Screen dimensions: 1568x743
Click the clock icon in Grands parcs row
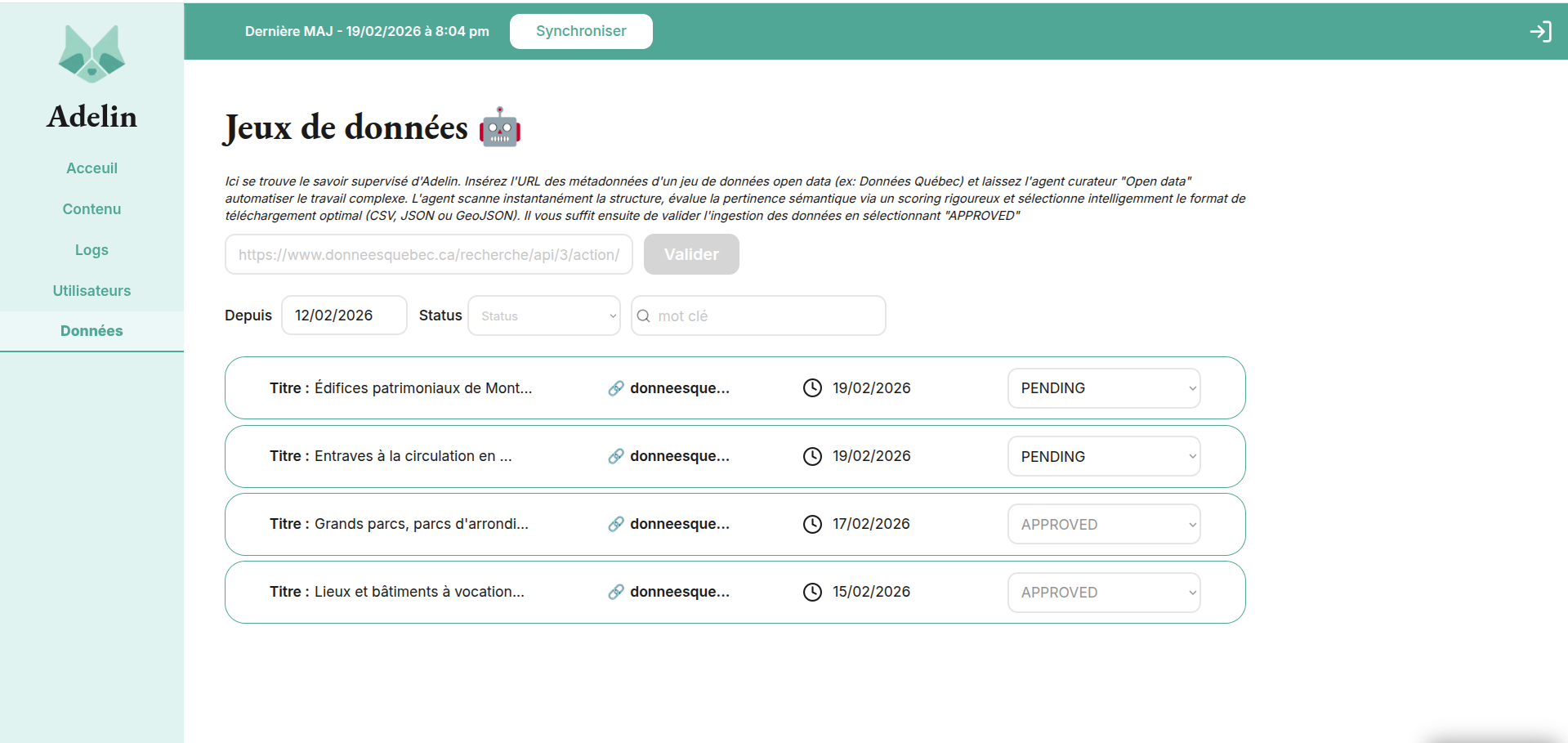(x=812, y=524)
